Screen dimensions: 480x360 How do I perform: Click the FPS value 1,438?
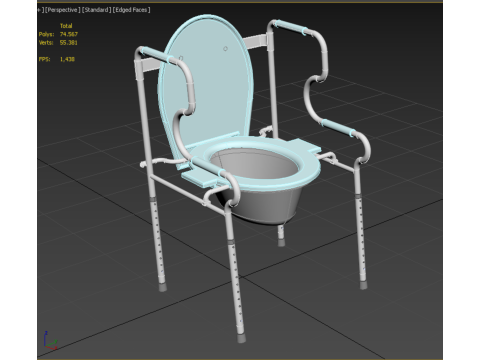pos(67,59)
